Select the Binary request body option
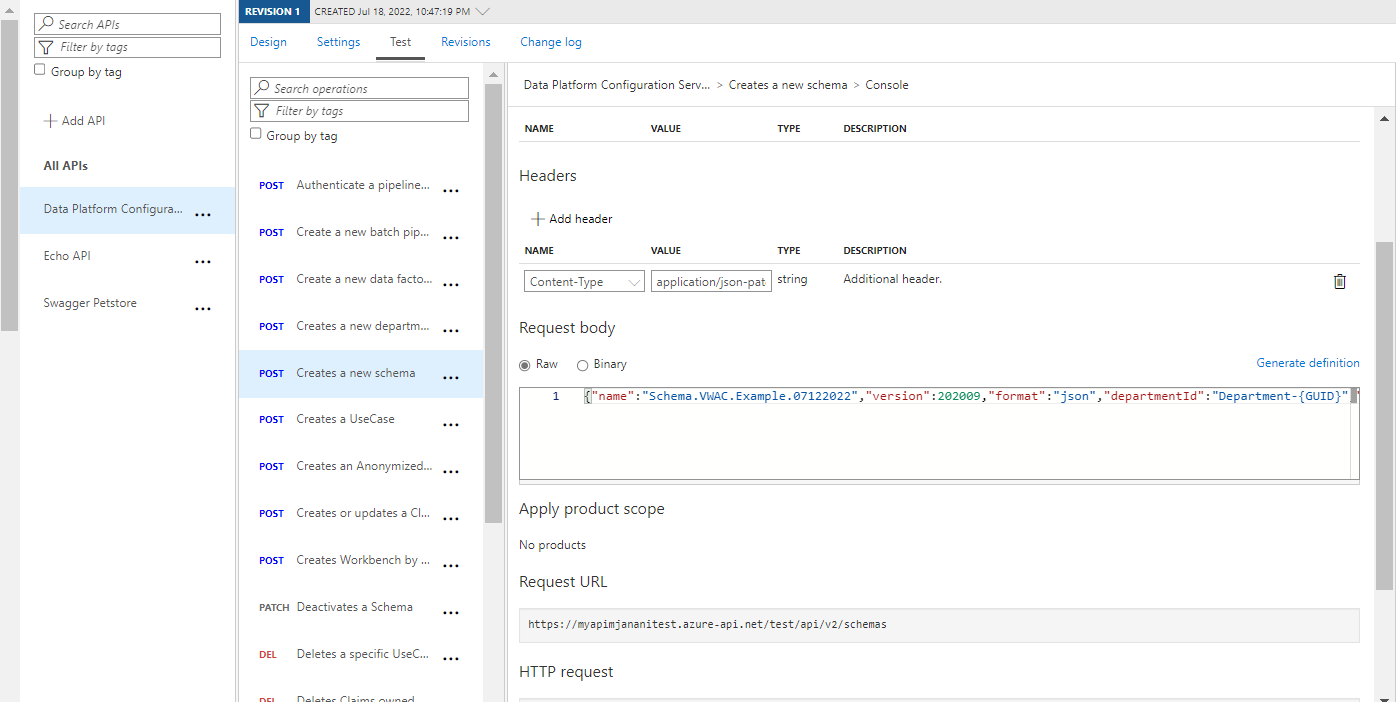Viewport: 1396px width, 702px height. [582, 365]
